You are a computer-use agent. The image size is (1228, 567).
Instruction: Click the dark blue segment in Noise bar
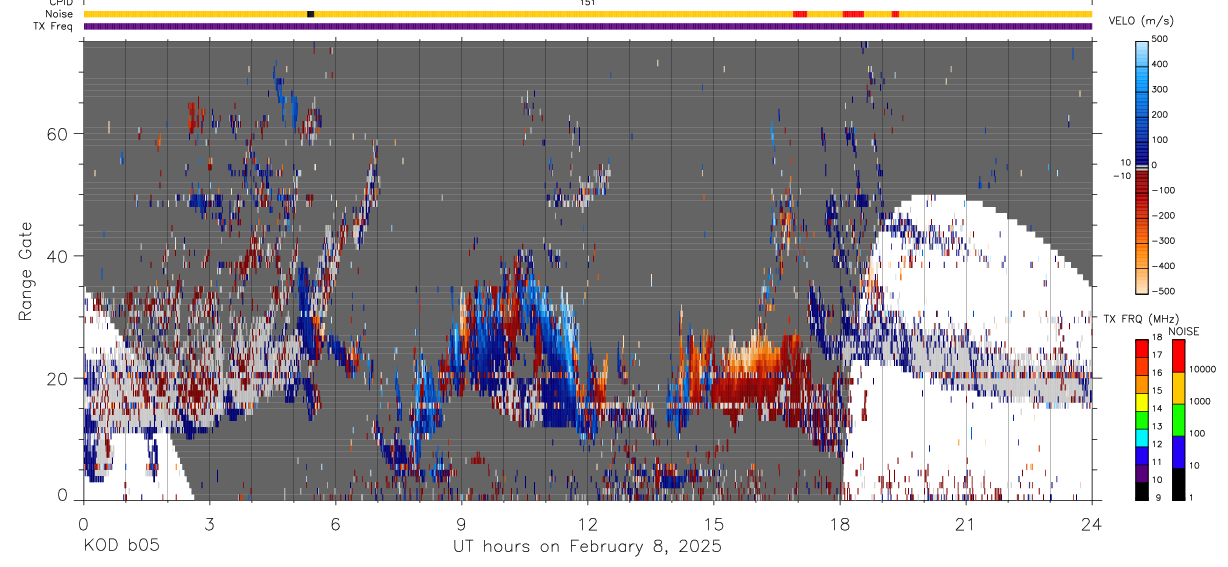point(310,14)
